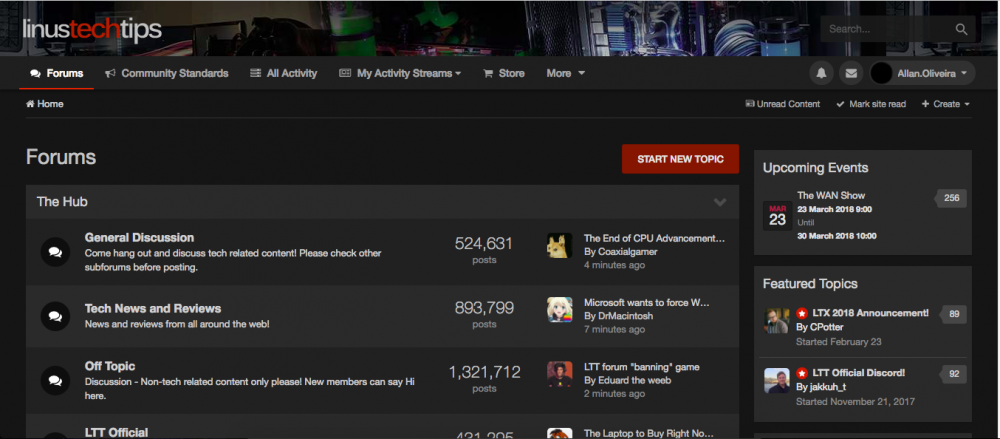1000x439 pixels.
Task: Open the Store link
Action: (x=504, y=73)
